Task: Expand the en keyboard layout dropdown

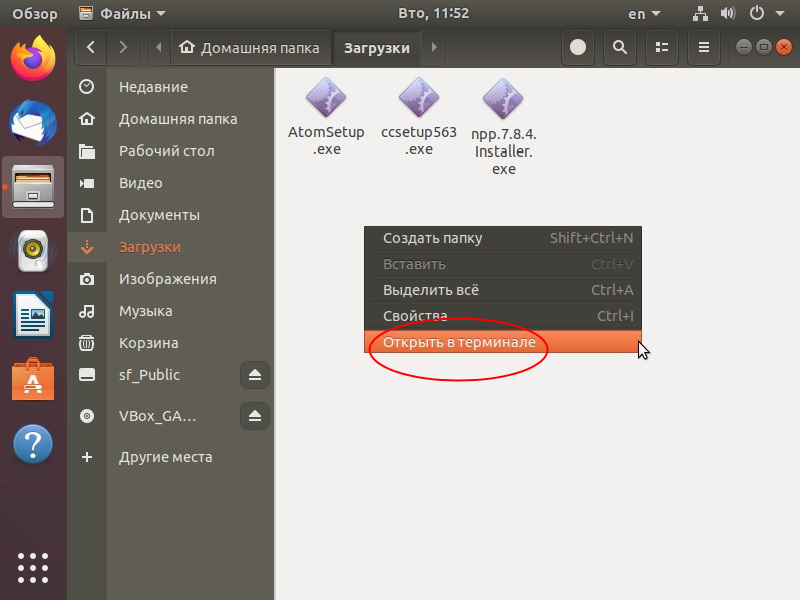Action: click(x=643, y=14)
